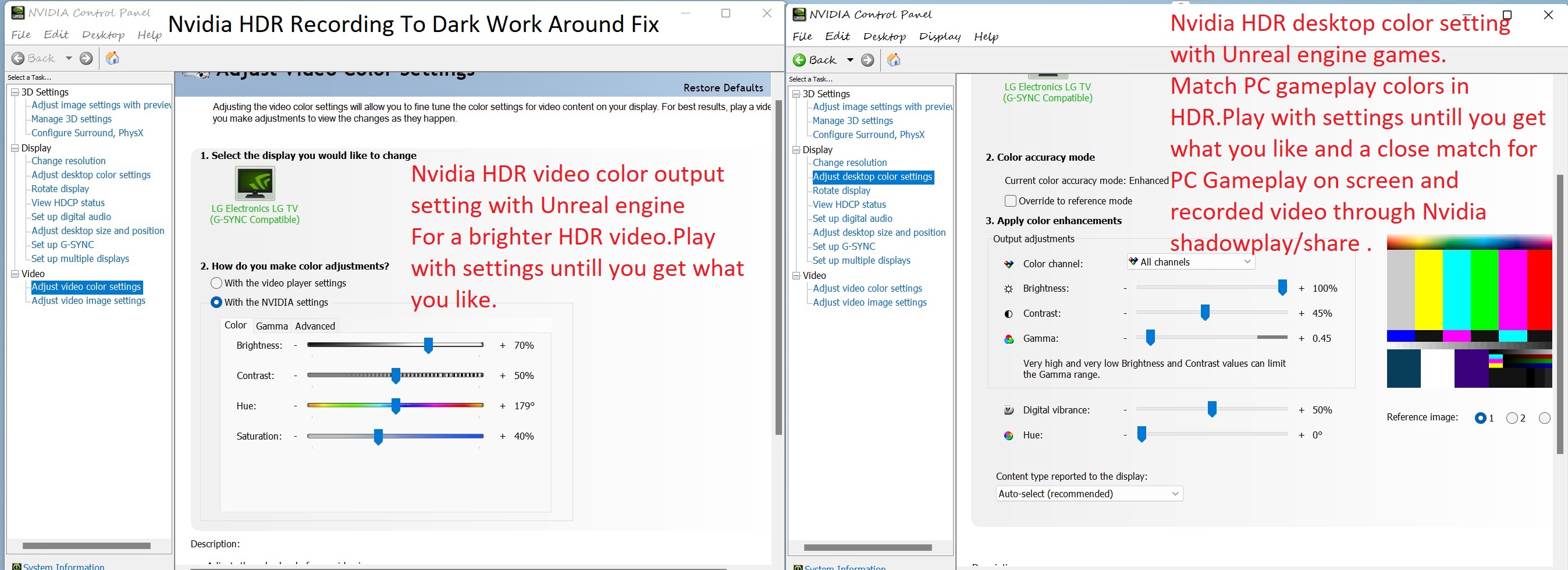Select 'With the NVIDIA settings' radio
The height and width of the screenshot is (570, 1568).
[x=216, y=302]
